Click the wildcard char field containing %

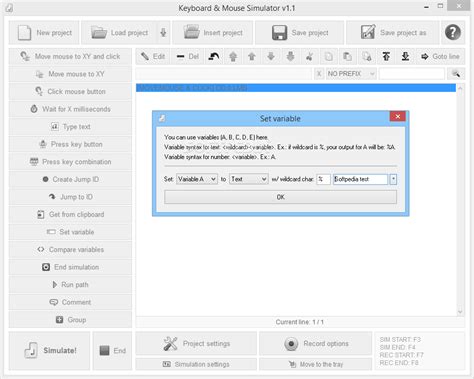click(323, 179)
